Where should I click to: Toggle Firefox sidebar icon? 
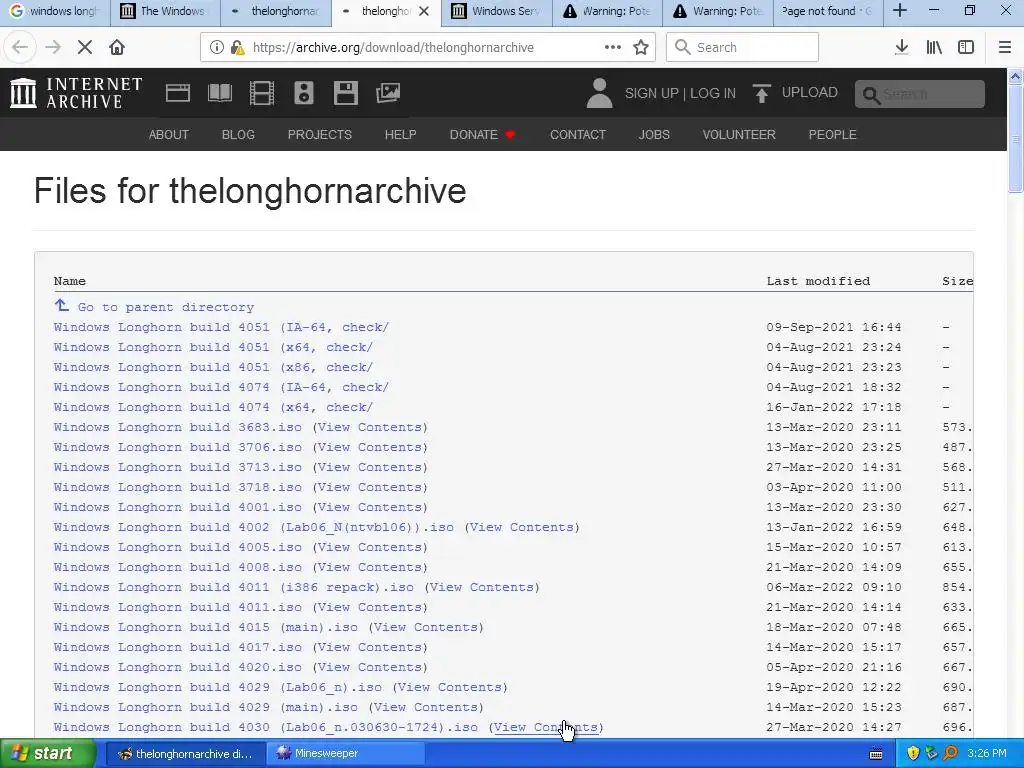[x=966, y=47]
